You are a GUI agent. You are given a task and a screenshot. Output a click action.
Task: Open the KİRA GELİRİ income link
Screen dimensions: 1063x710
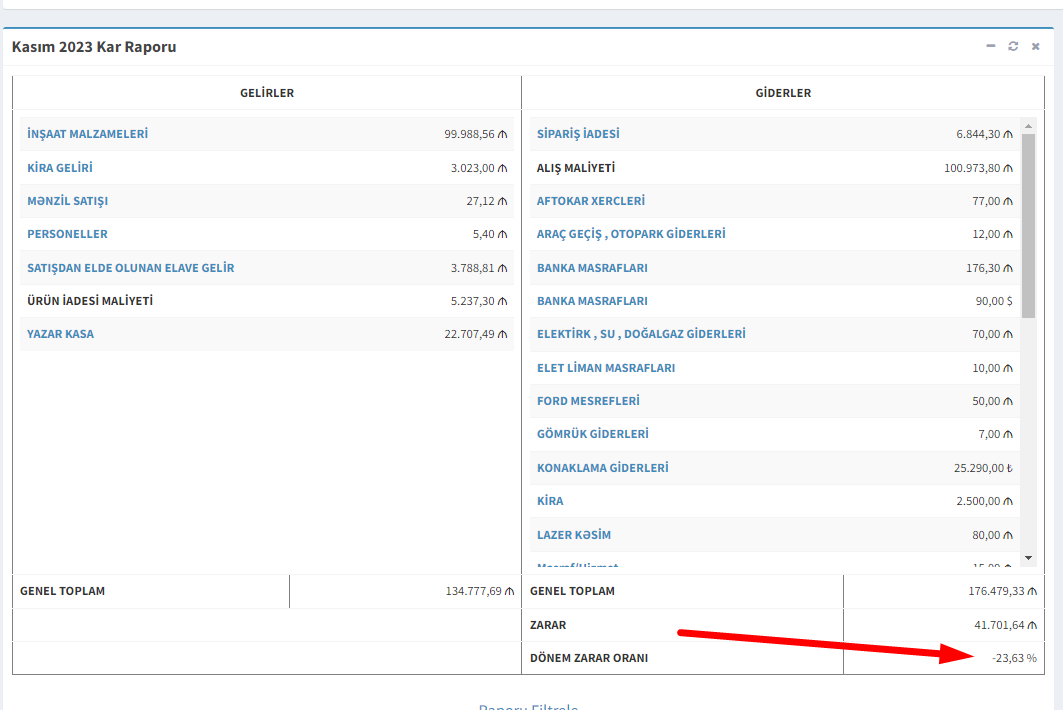pyautogui.click(x=60, y=168)
